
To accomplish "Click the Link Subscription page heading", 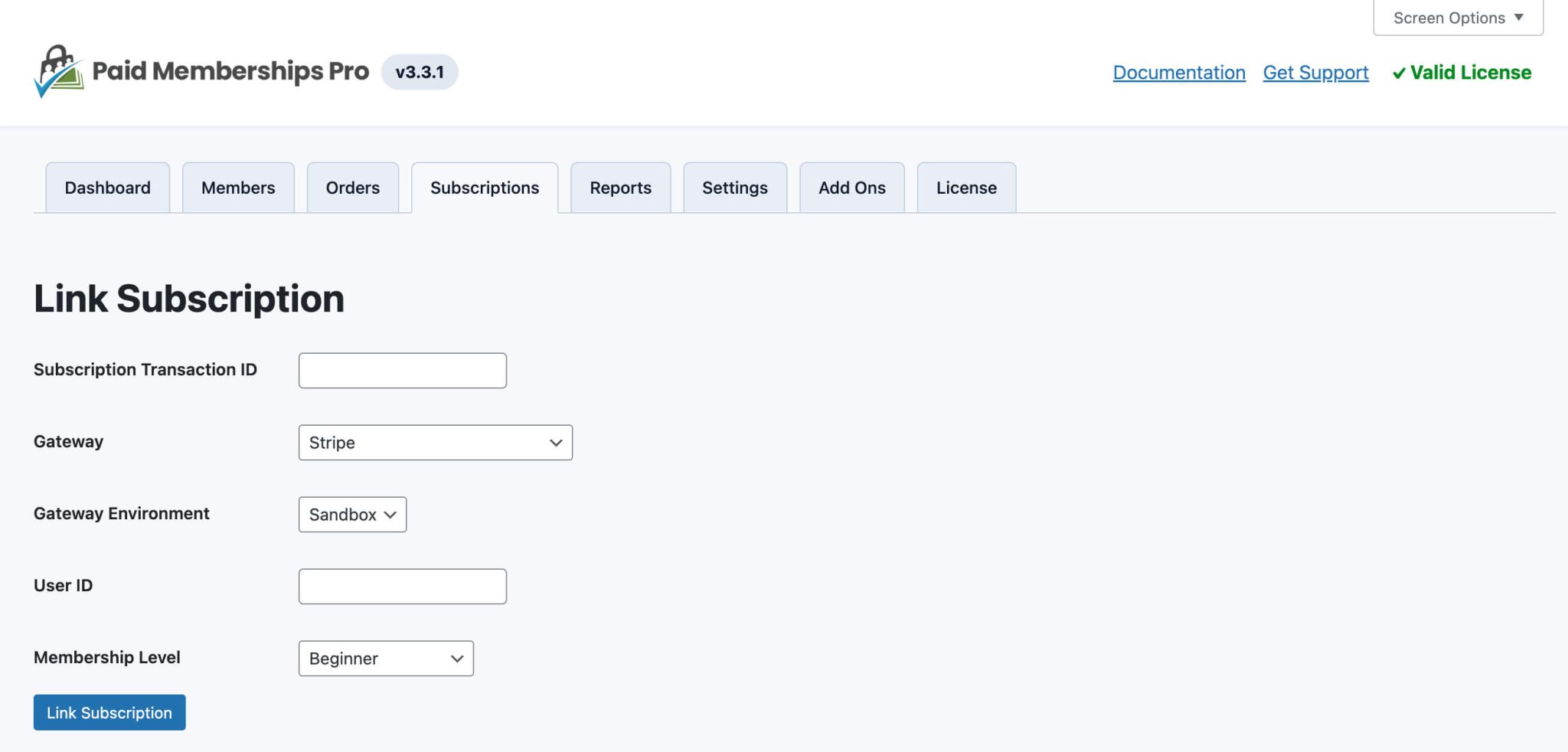I will coord(189,299).
